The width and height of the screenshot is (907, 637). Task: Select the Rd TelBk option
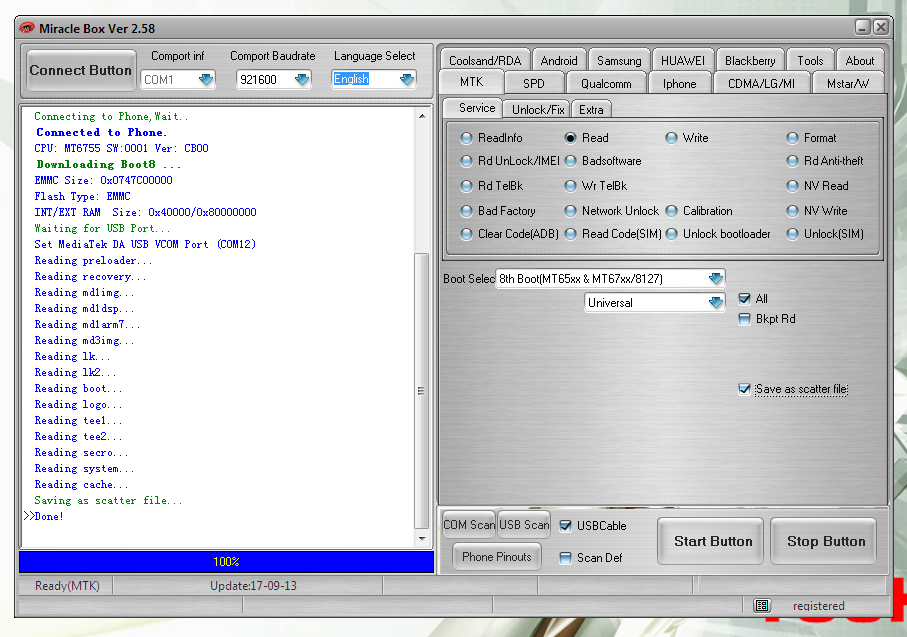tap(492, 186)
